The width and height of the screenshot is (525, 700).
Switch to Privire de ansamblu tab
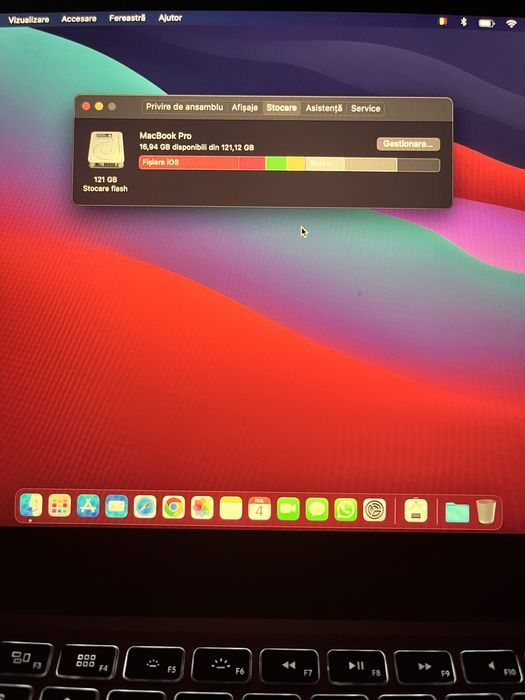click(x=184, y=107)
